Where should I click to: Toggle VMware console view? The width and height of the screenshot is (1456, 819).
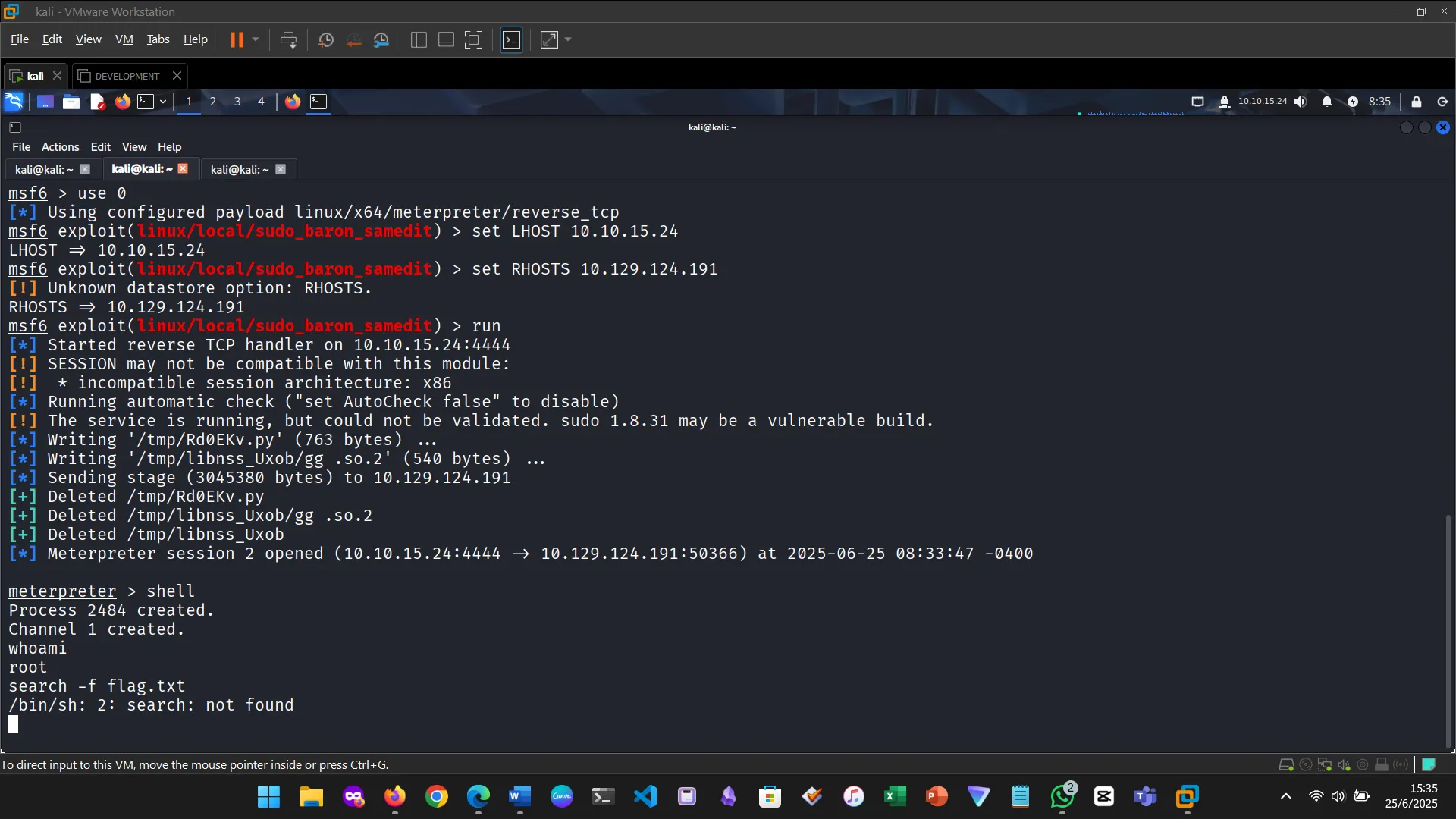512,39
